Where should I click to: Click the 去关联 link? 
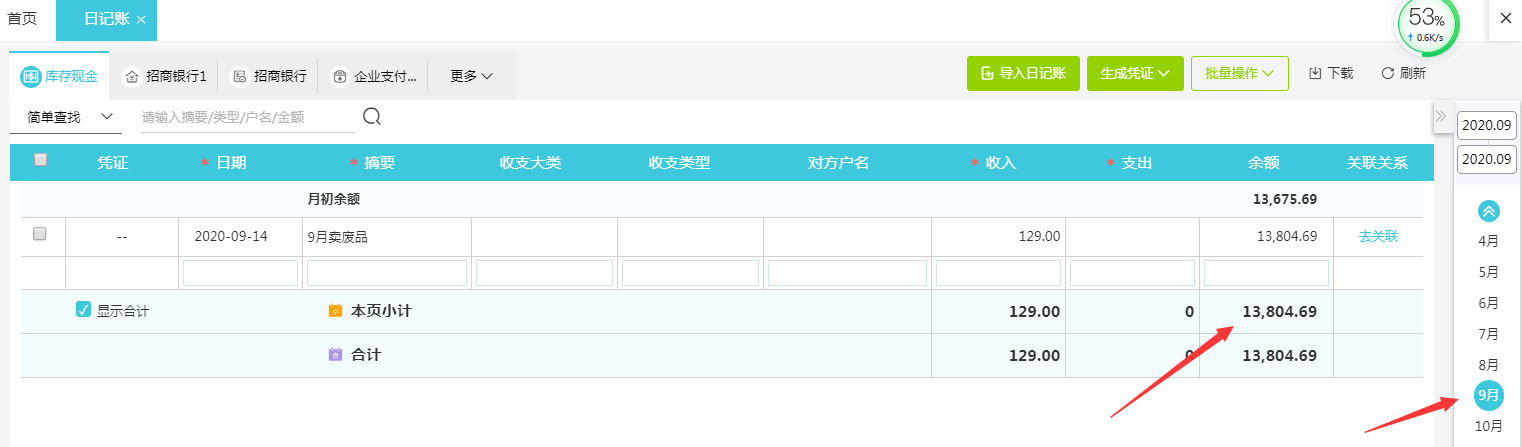(x=1378, y=237)
